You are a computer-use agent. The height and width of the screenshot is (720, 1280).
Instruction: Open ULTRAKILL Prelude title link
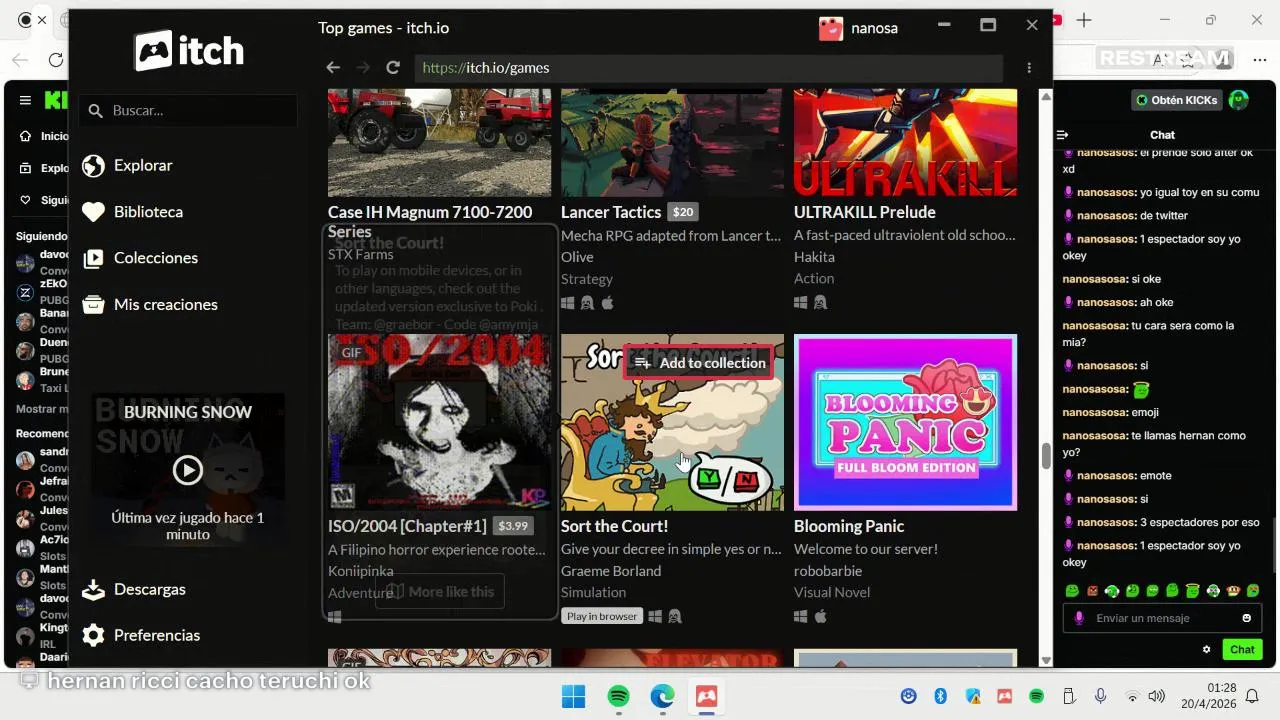pos(865,212)
